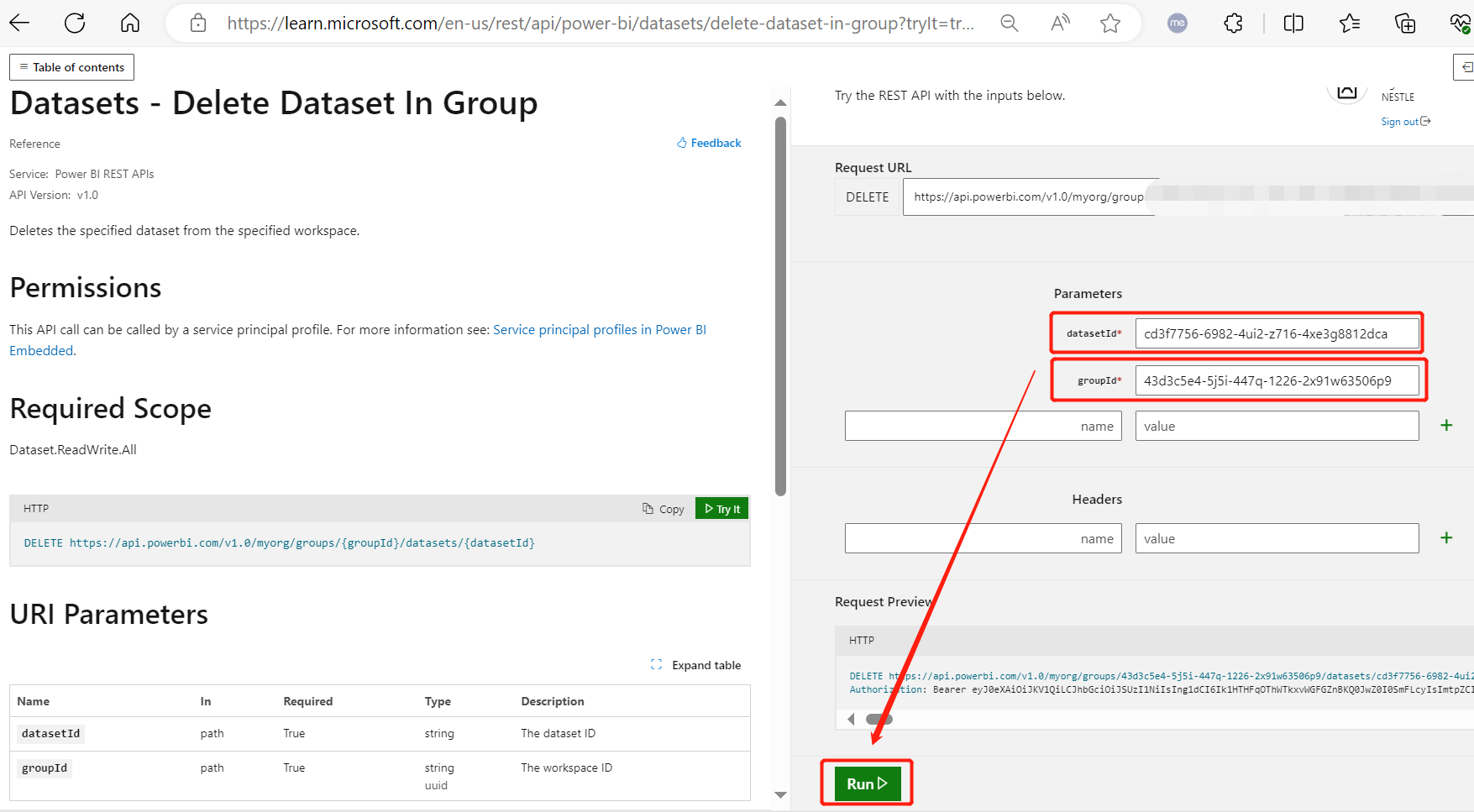1474x812 pixels.
Task: Open the browser extensions puzzle icon
Action: click(1233, 24)
